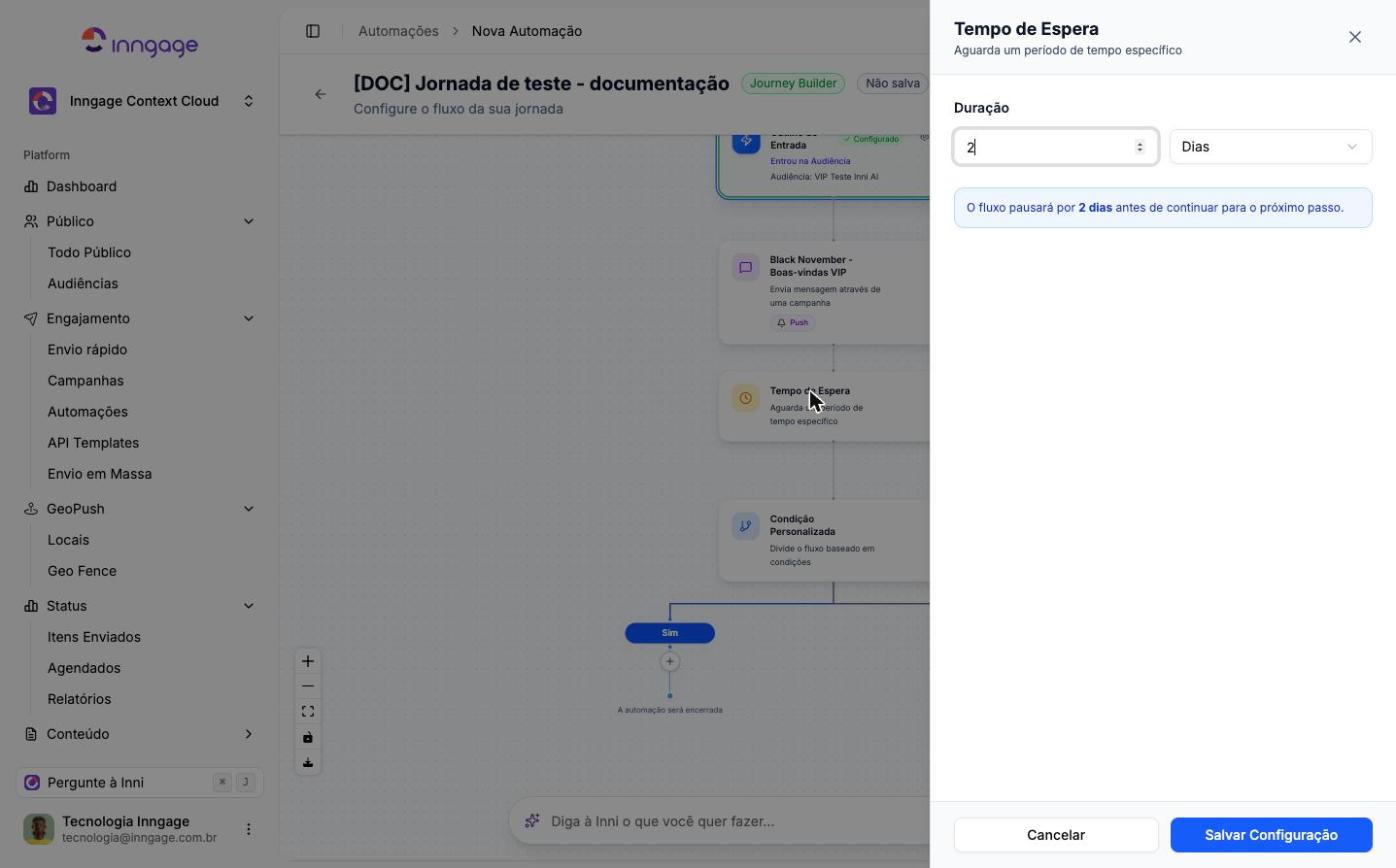The height and width of the screenshot is (868, 1396).
Task: Click the GeoPush location icon
Action: (x=31, y=508)
